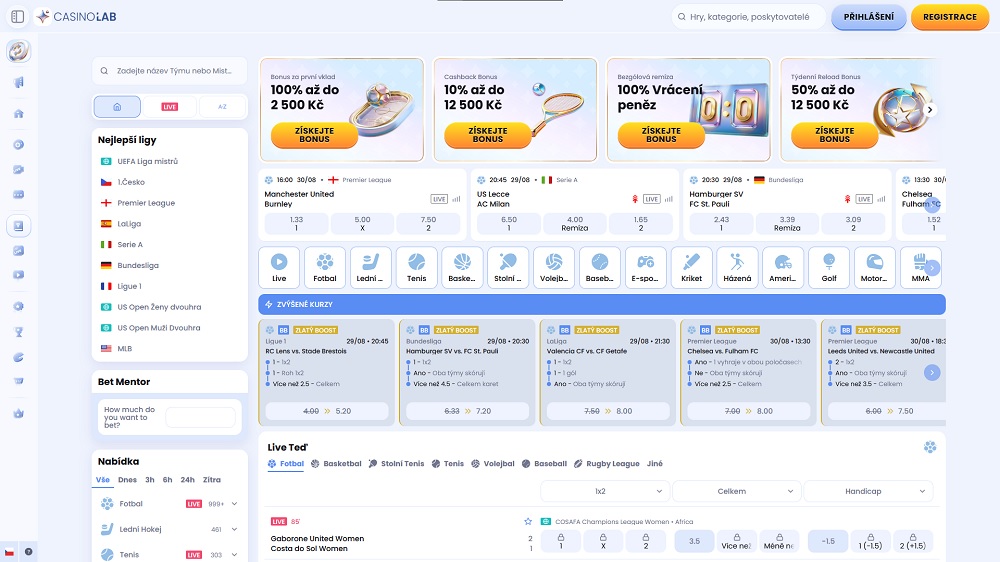This screenshot has height=562, width=1000.
Task: Filter Nabídka by Zítra
Action: pos(212,480)
